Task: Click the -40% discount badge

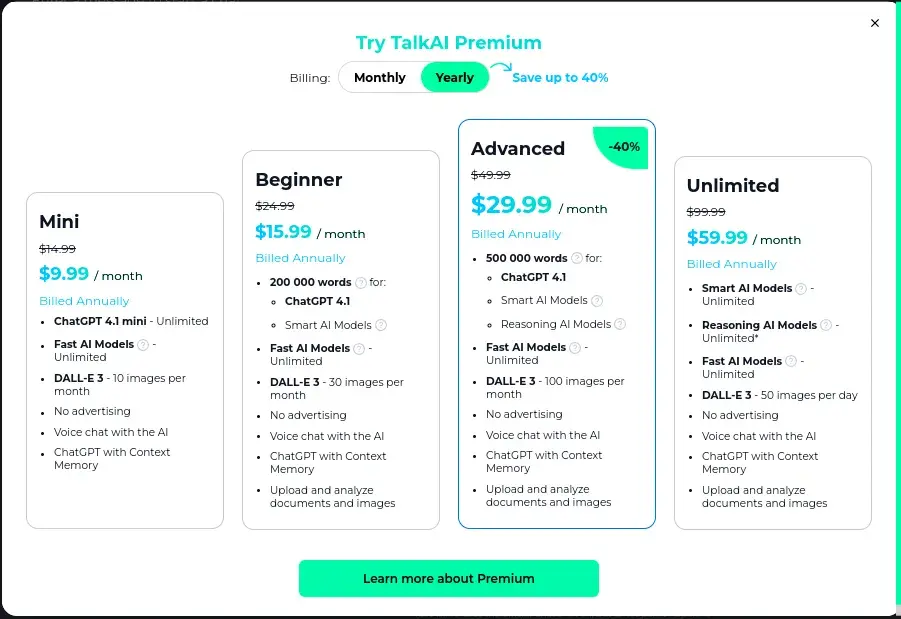Action: (x=627, y=146)
